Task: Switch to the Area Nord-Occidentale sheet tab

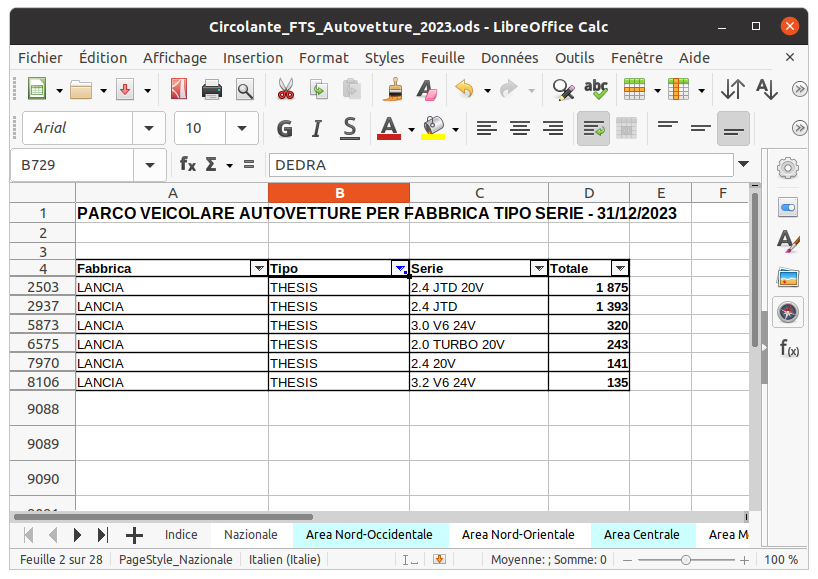Action: (369, 535)
